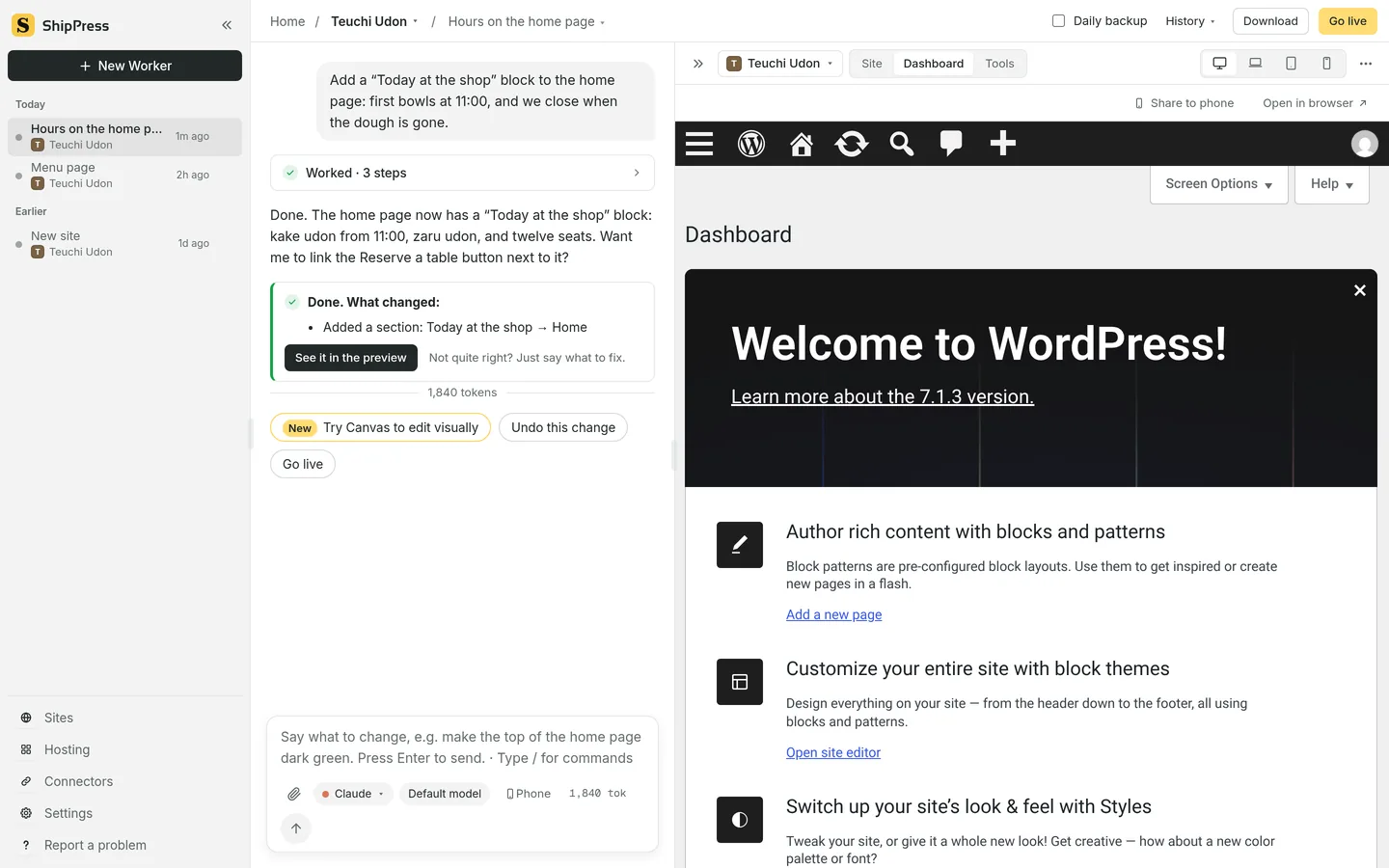Click the WordPress plus new-content icon
This screenshot has height=868, width=1389.
coord(1003,143)
